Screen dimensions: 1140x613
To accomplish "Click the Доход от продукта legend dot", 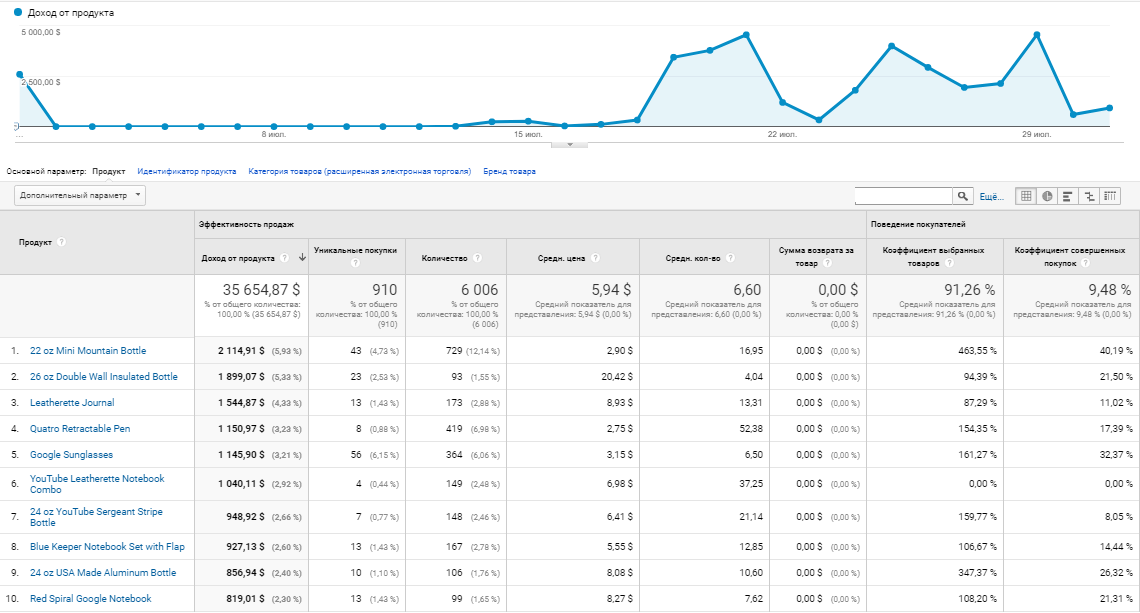I will click(x=18, y=13).
